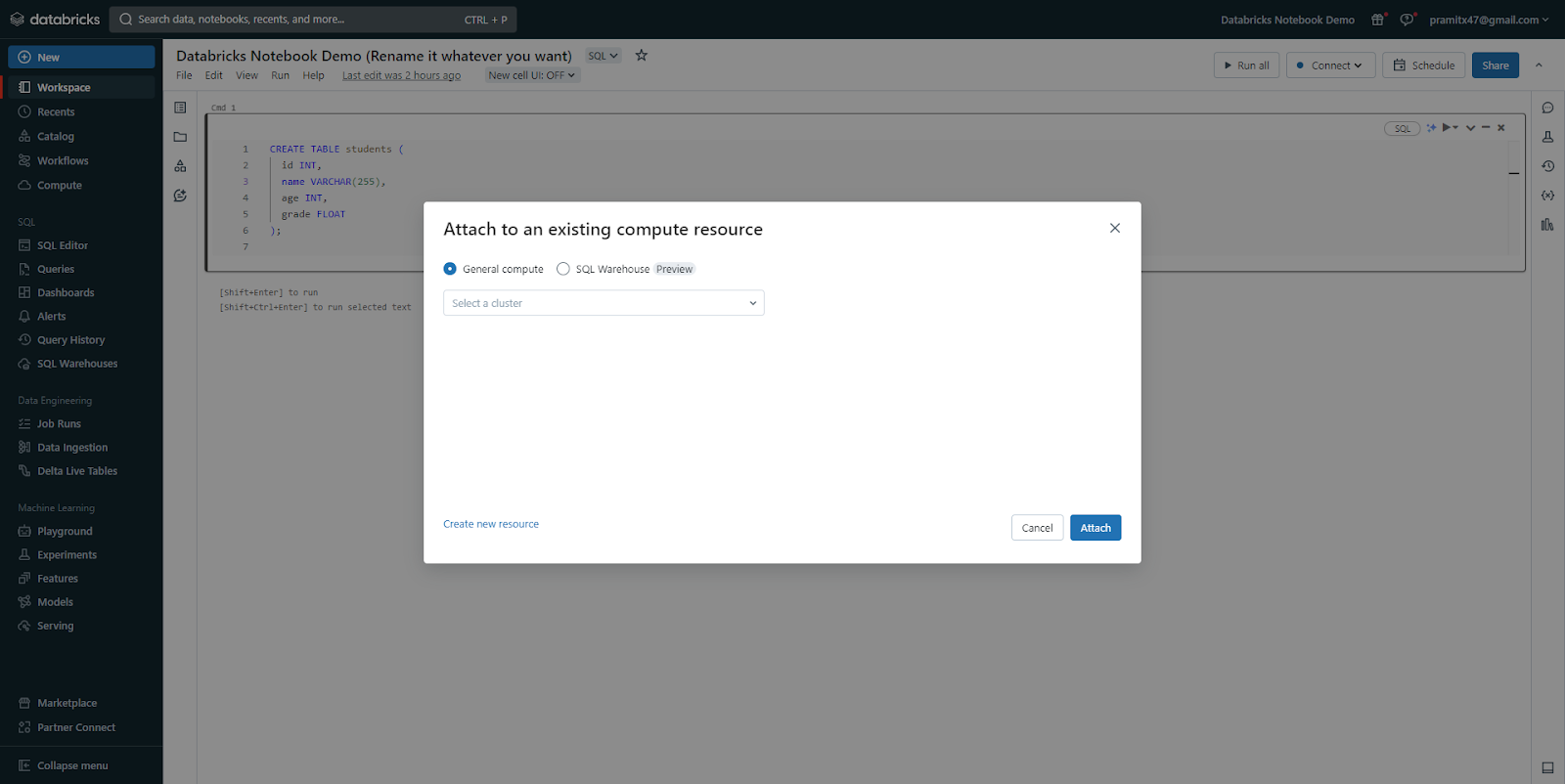Open Models in the sidebar
This screenshot has width=1565, height=784.
coord(81,601)
